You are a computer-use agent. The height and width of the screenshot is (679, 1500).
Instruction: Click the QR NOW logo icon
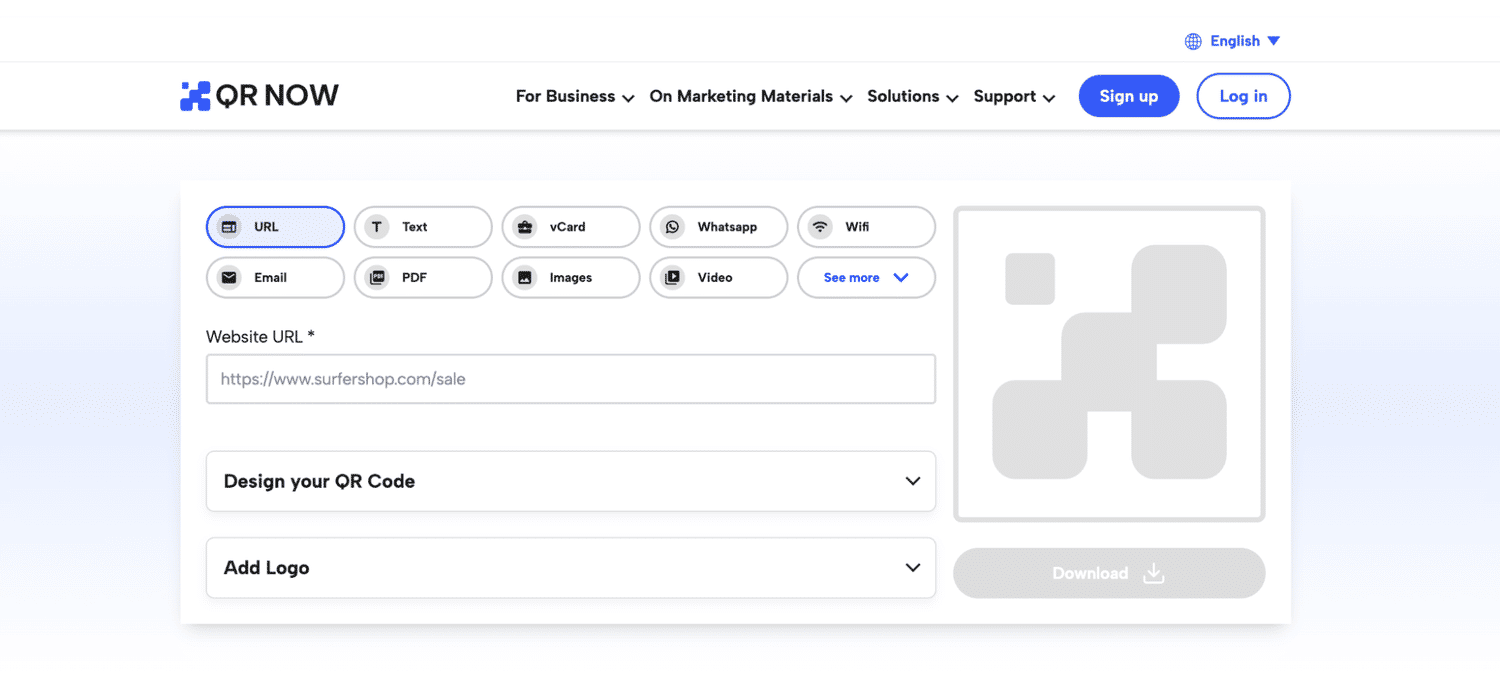click(195, 96)
